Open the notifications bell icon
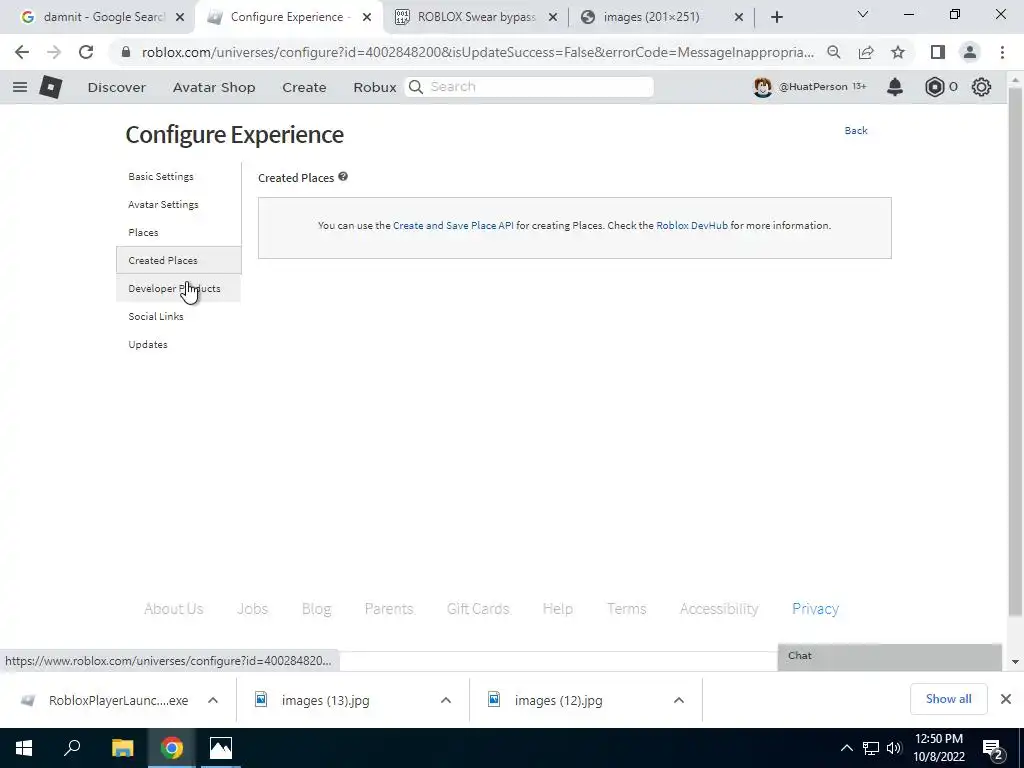1024x768 pixels. [895, 87]
